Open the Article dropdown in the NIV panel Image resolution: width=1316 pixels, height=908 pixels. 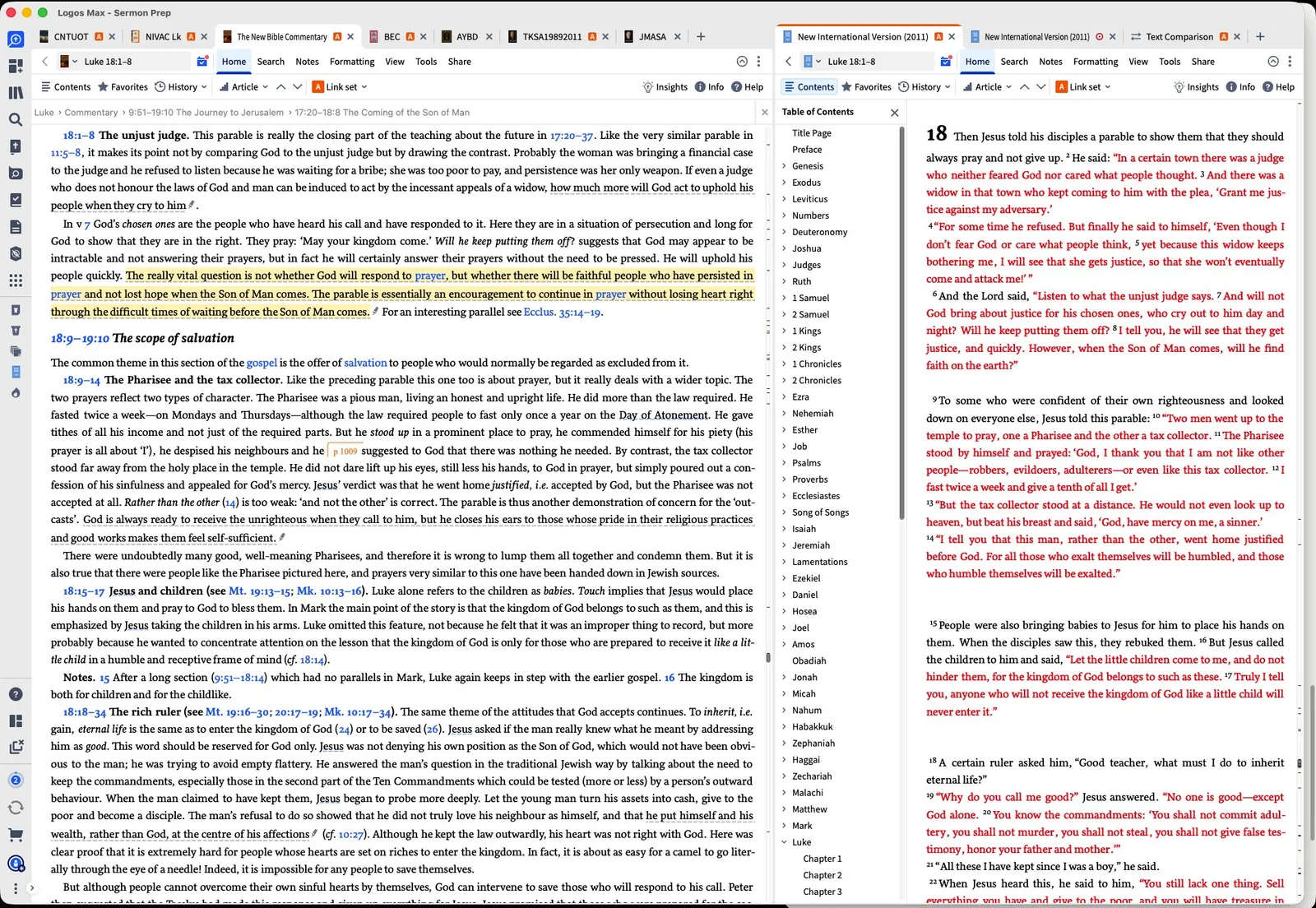(x=987, y=86)
